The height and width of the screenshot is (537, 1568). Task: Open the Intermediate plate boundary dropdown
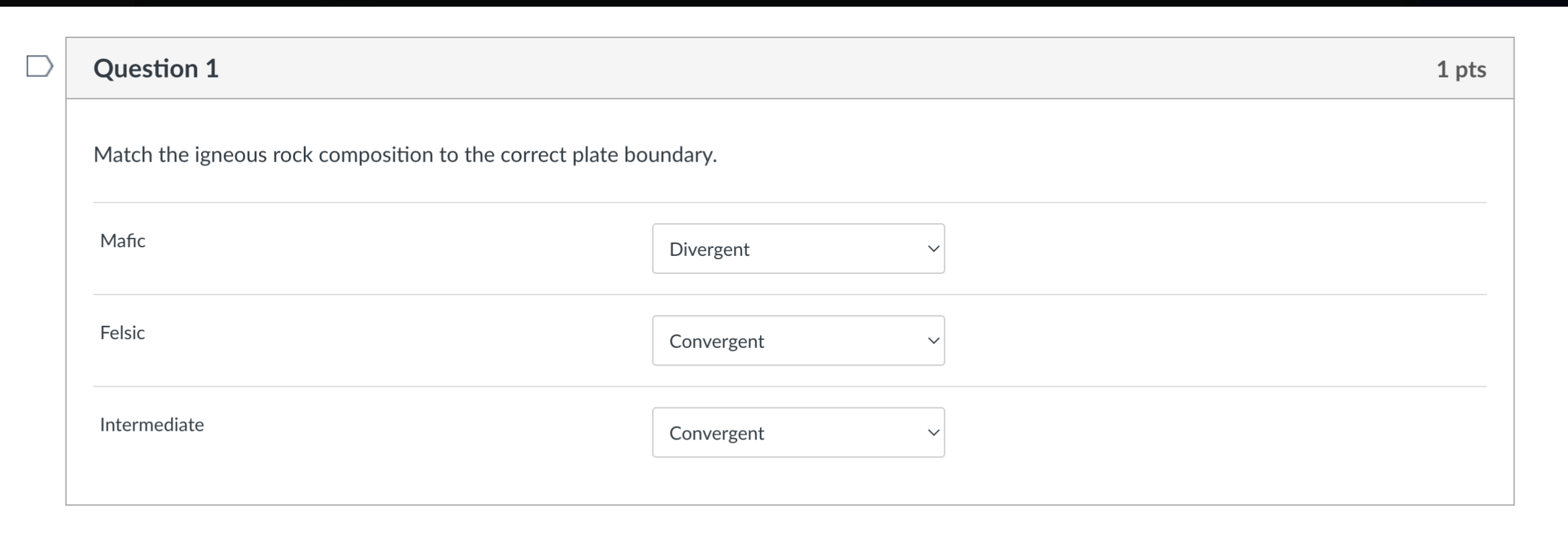click(798, 433)
